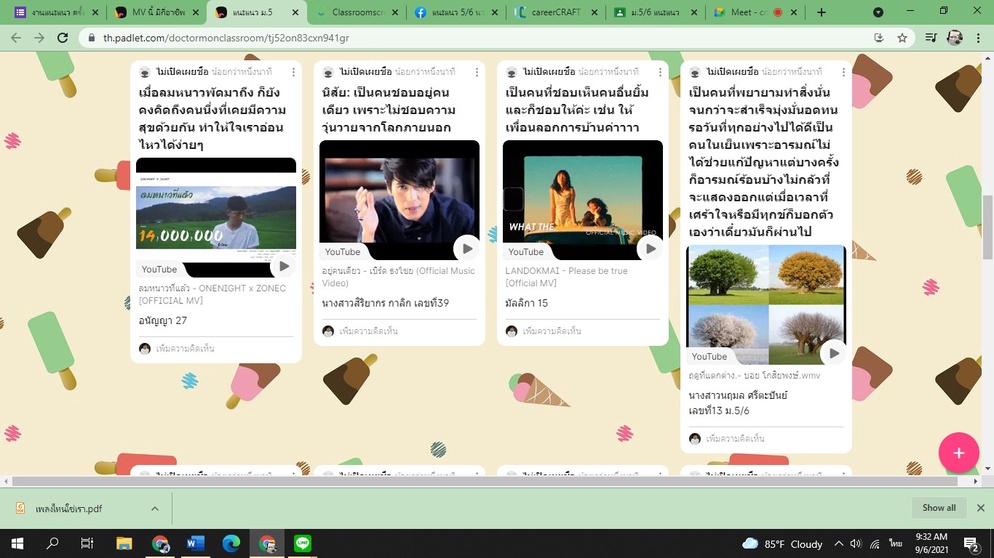Open the Chrome three-dot menu
The image size is (994, 558).
click(978, 38)
